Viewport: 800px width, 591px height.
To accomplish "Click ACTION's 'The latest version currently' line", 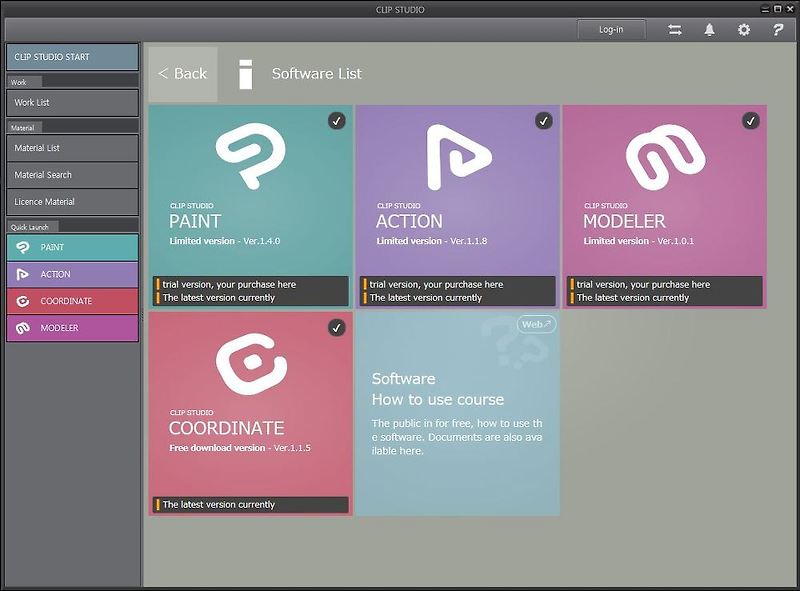I will point(426,298).
